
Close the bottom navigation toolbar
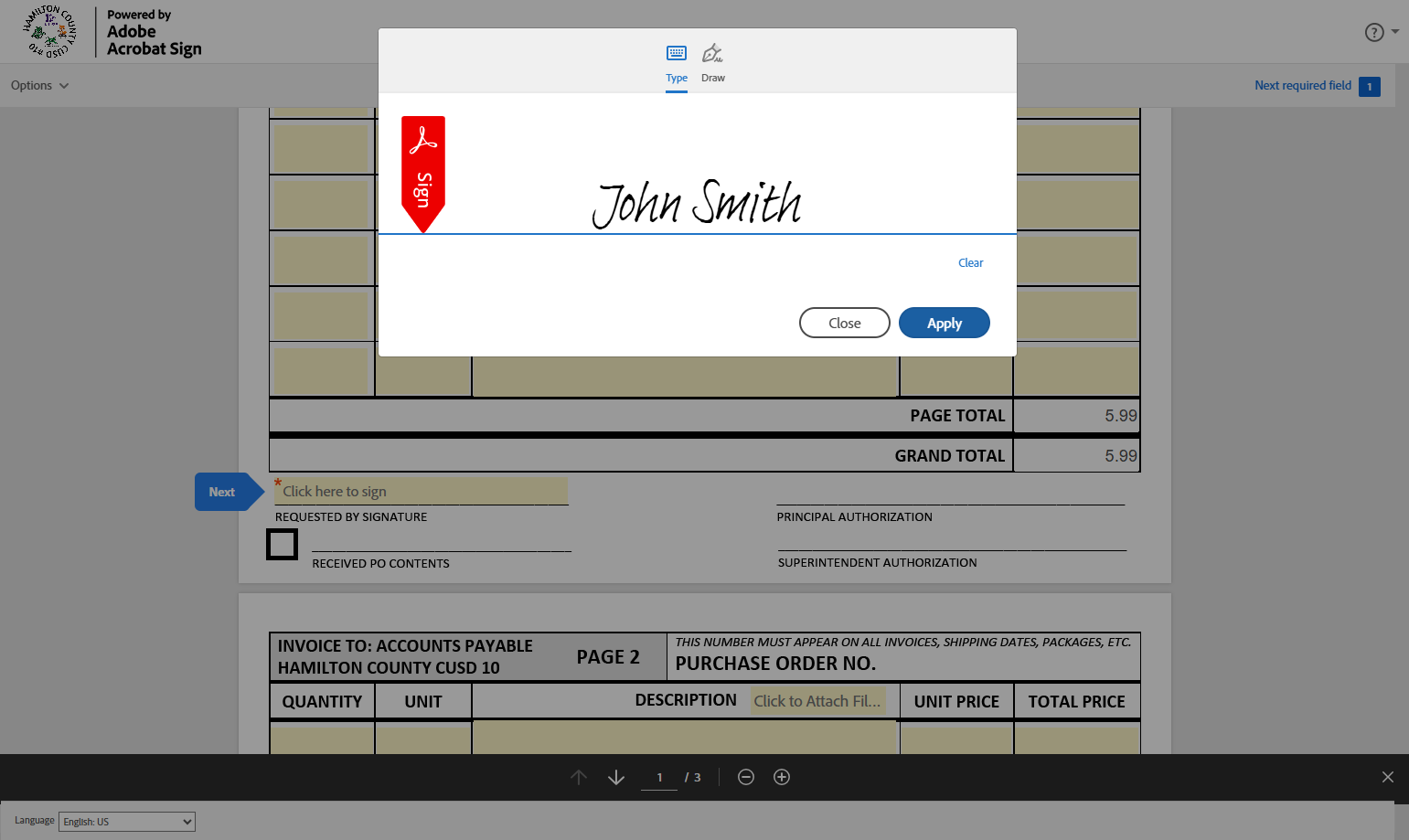coord(1388,777)
